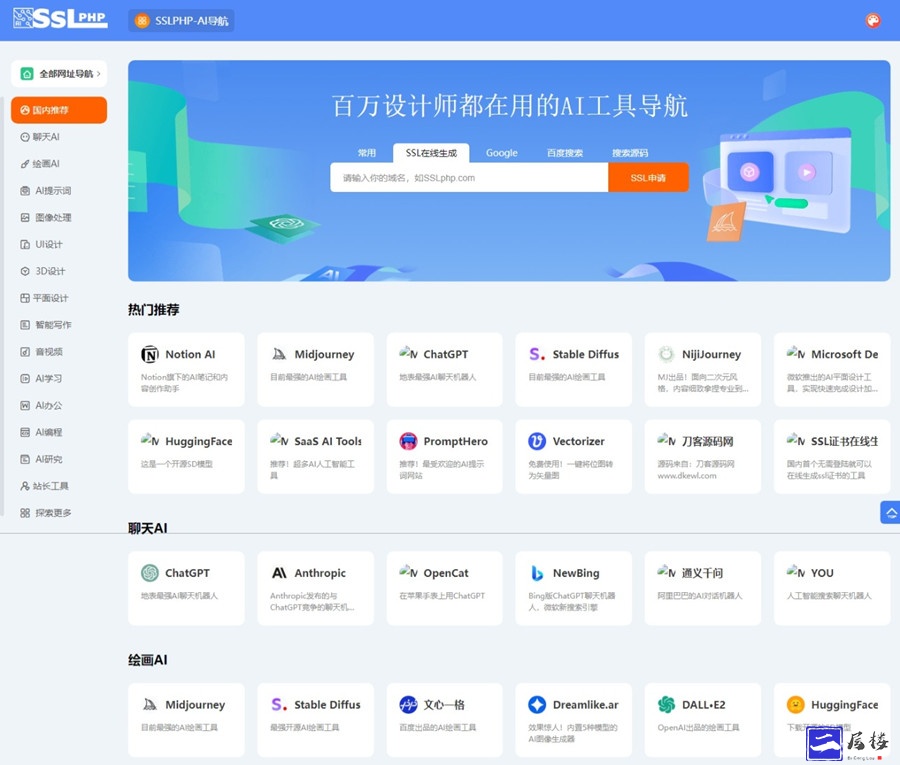Open the Midjourney card in 热门推荐
Image resolution: width=900 pixels, height=765 pixels.
(x=315, y=370)
